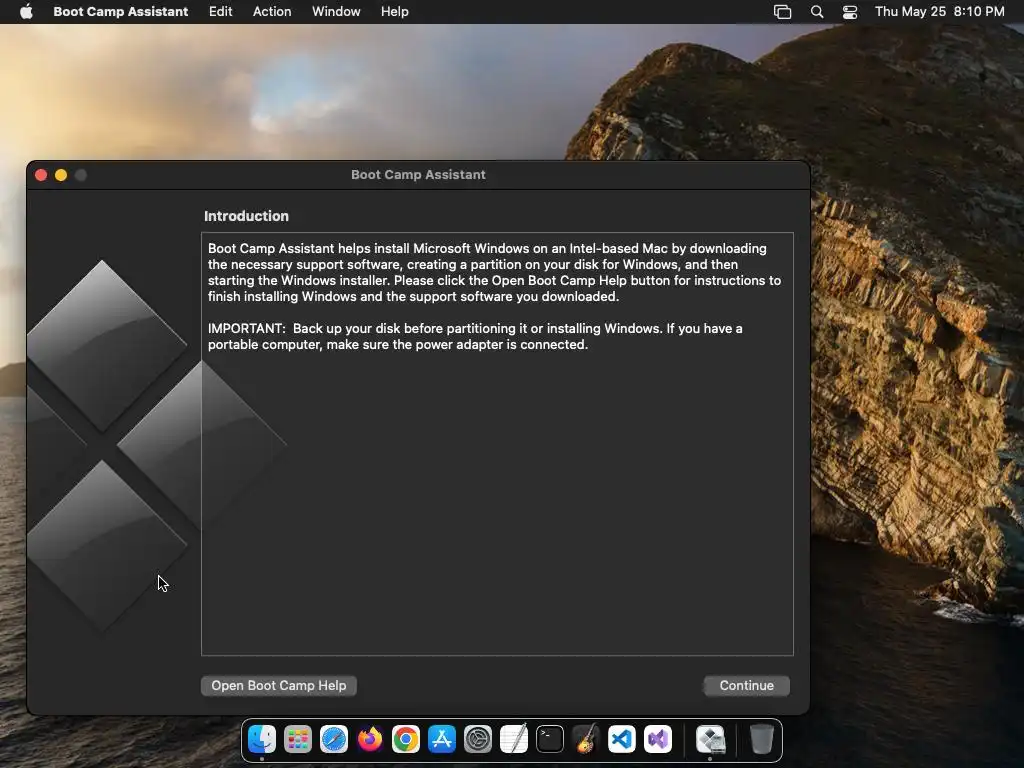Click the date and time in the menu bar

click(x=939, y=11)
